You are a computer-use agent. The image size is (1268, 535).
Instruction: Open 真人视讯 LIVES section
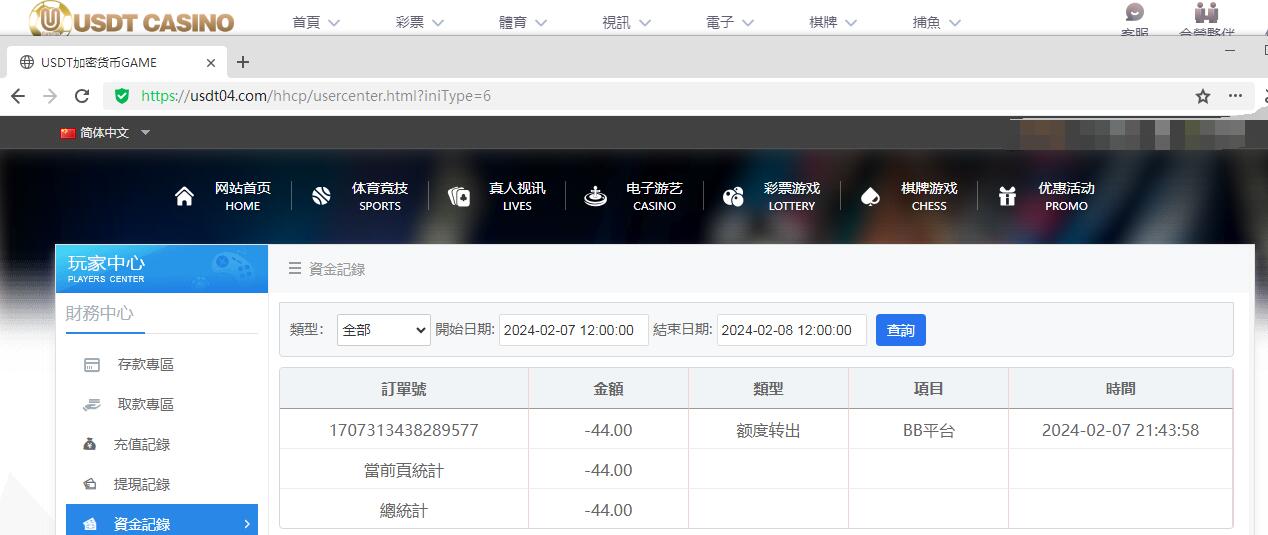517,196
